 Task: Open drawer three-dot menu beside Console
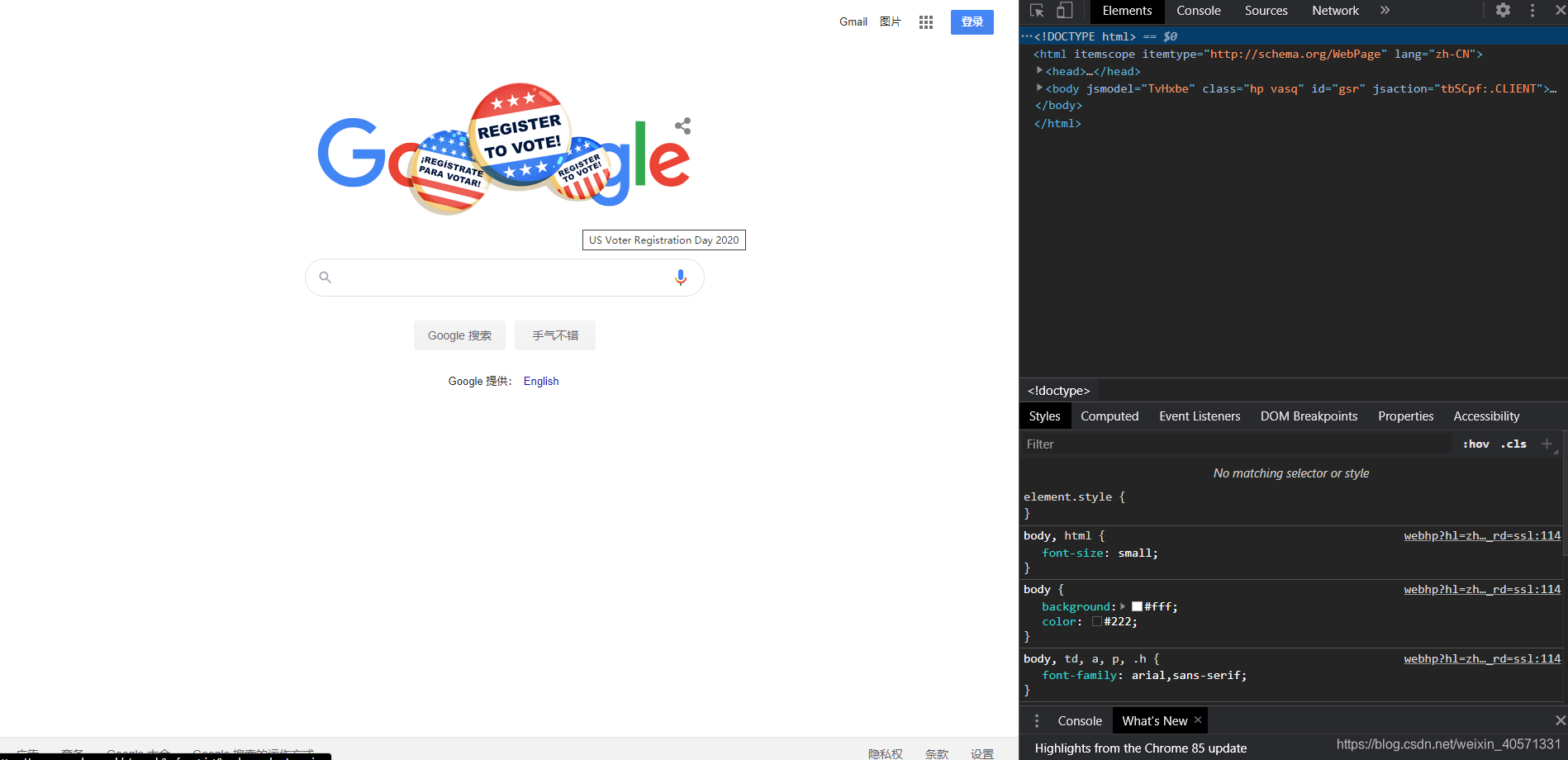click(x=1037, y=721)
